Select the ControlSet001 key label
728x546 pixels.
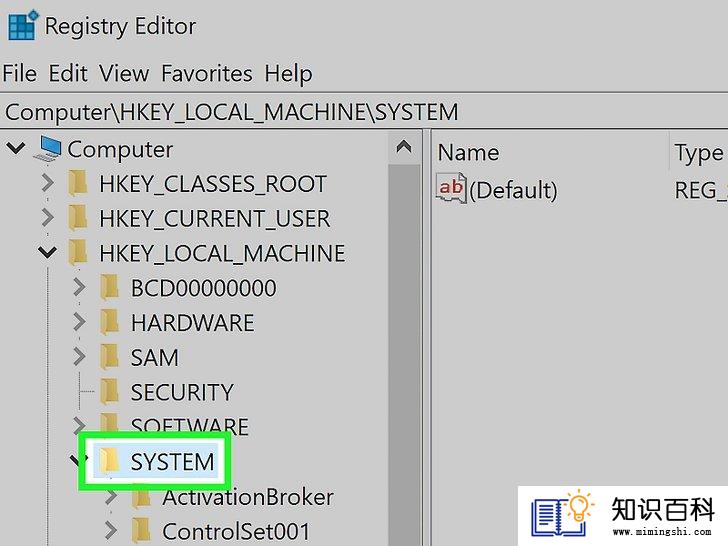[x=236, y=532]
